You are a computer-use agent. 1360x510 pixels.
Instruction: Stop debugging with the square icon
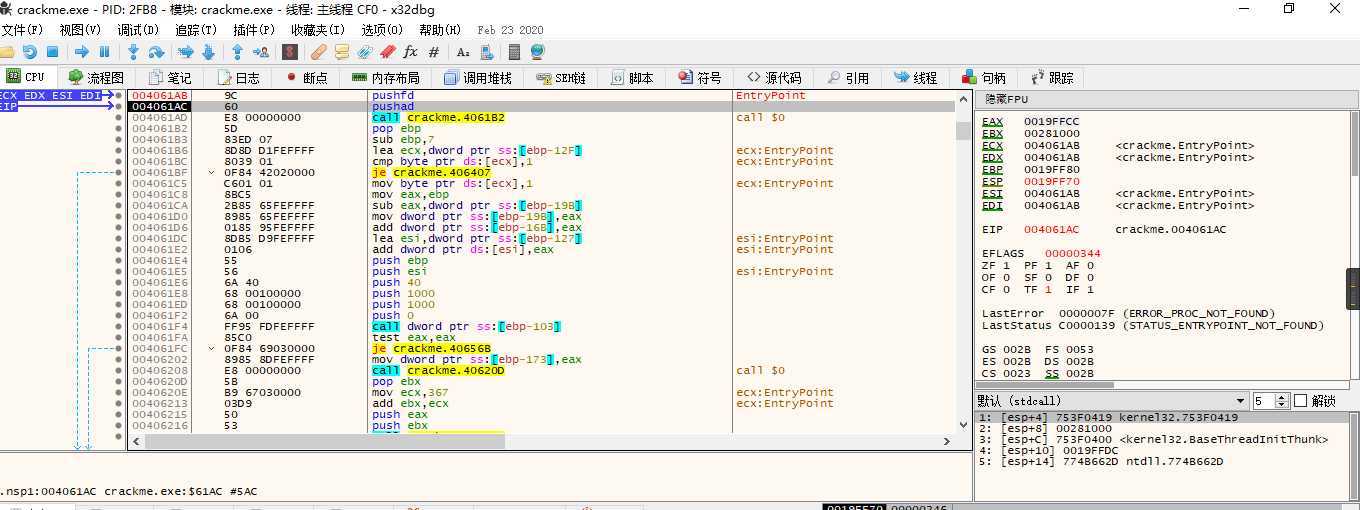click(x=53, y=52)
